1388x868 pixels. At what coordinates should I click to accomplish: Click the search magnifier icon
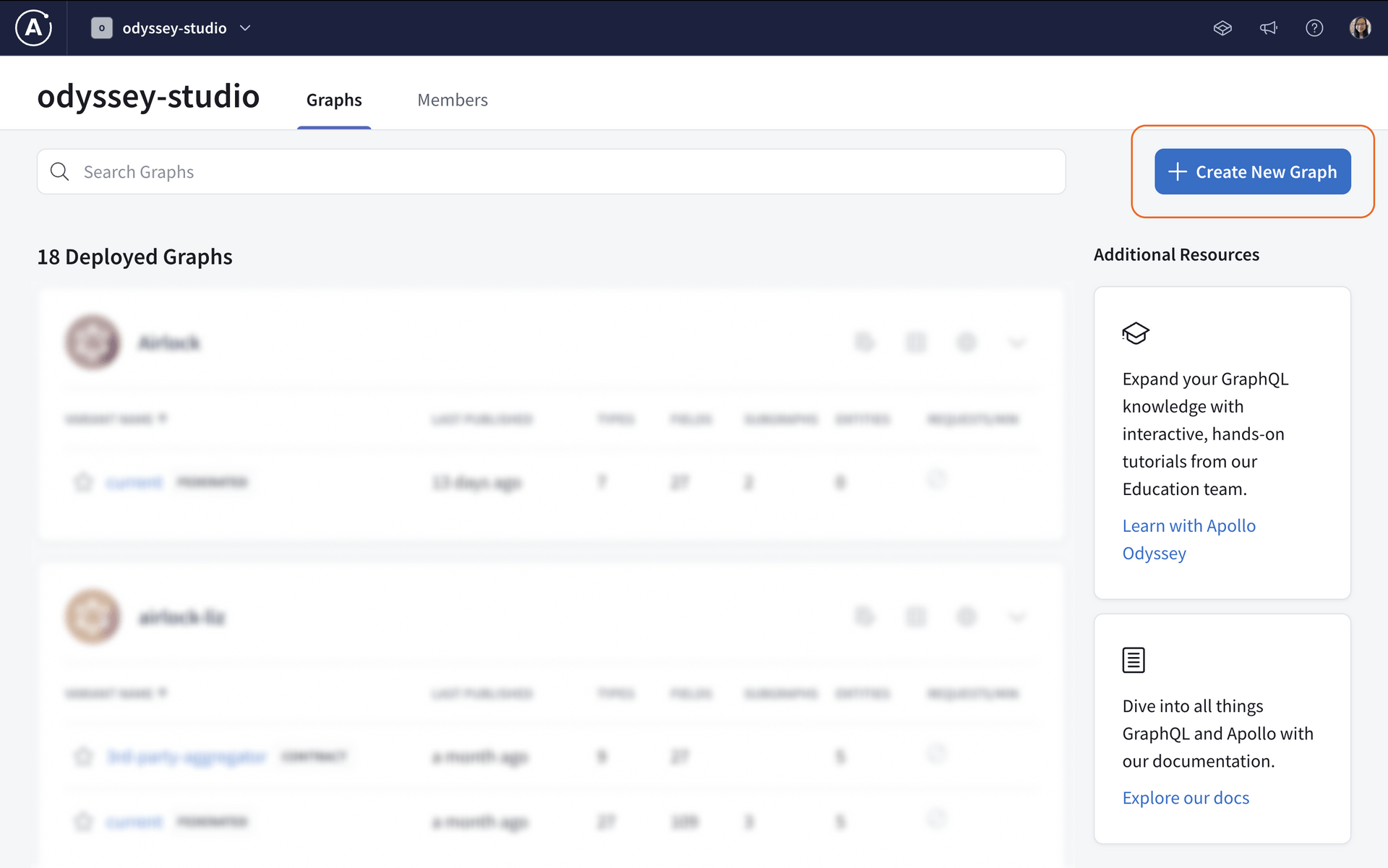click(x=60, y=172)
